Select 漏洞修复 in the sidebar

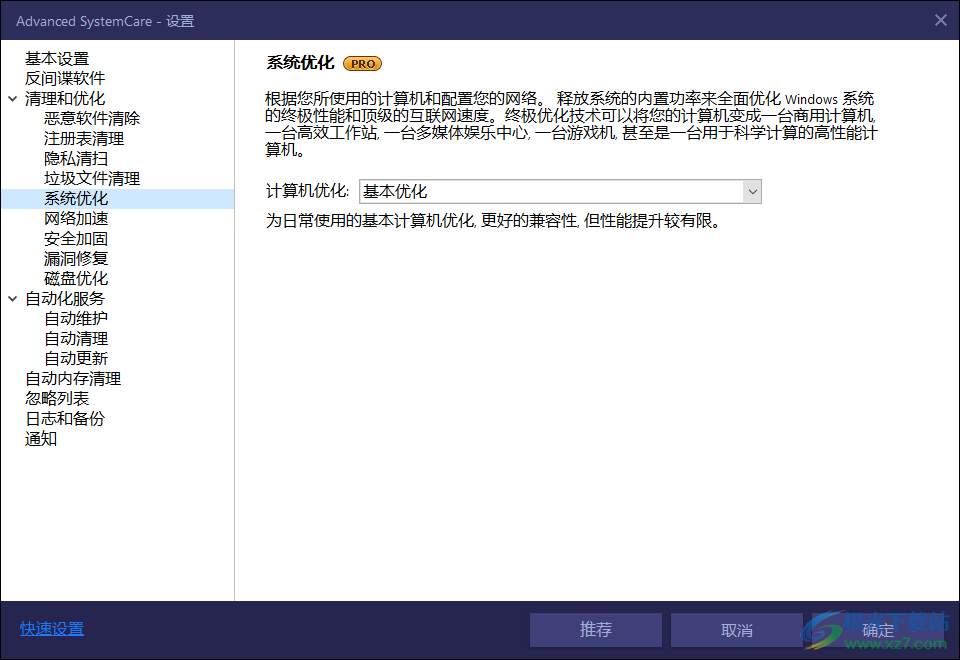[x=76, y=258]
